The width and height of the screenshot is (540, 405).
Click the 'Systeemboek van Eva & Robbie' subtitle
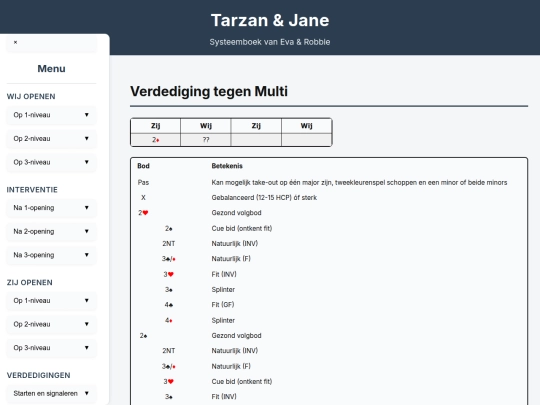(270, 42)
